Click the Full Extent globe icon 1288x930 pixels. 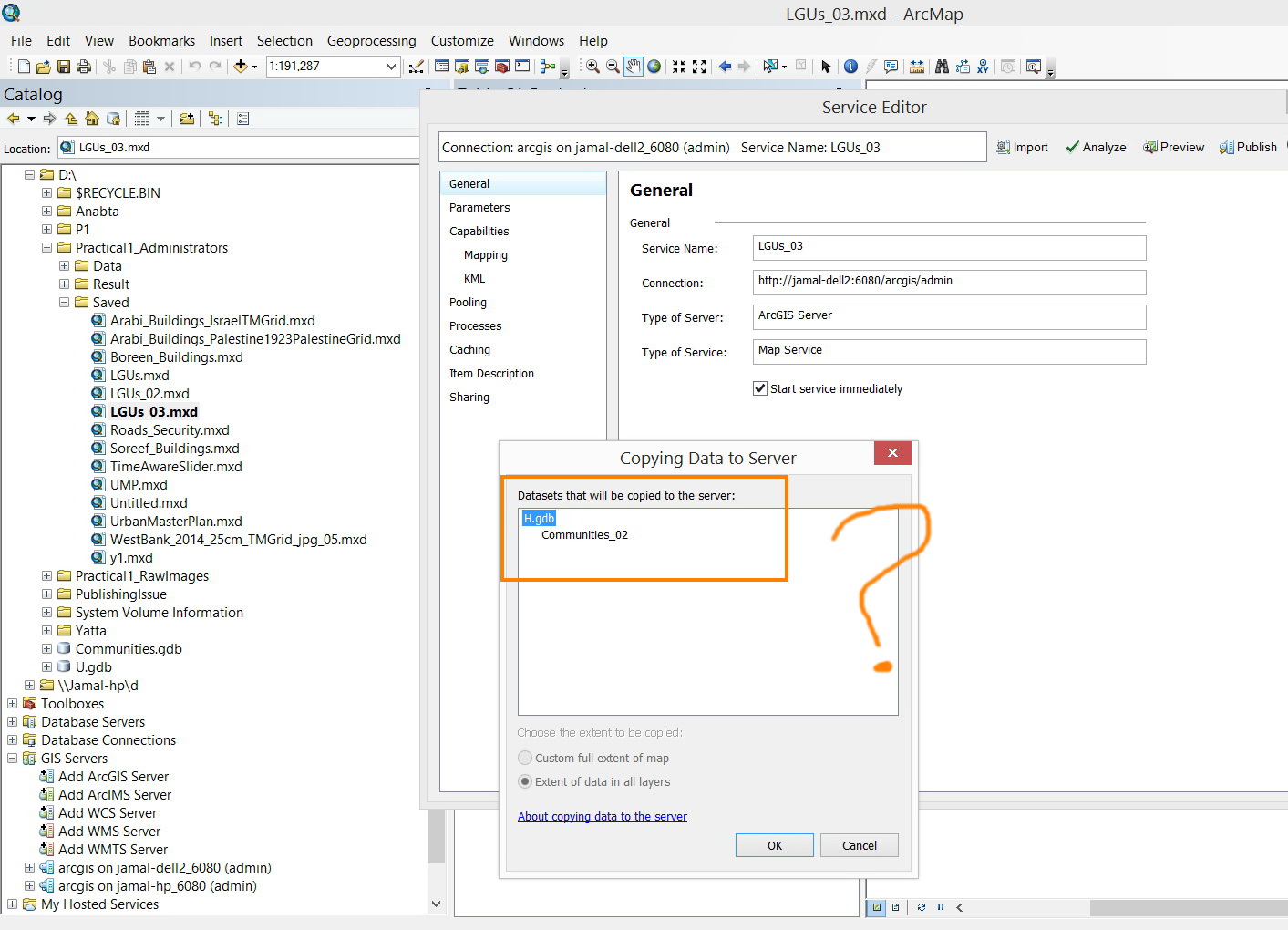(654, 67)
